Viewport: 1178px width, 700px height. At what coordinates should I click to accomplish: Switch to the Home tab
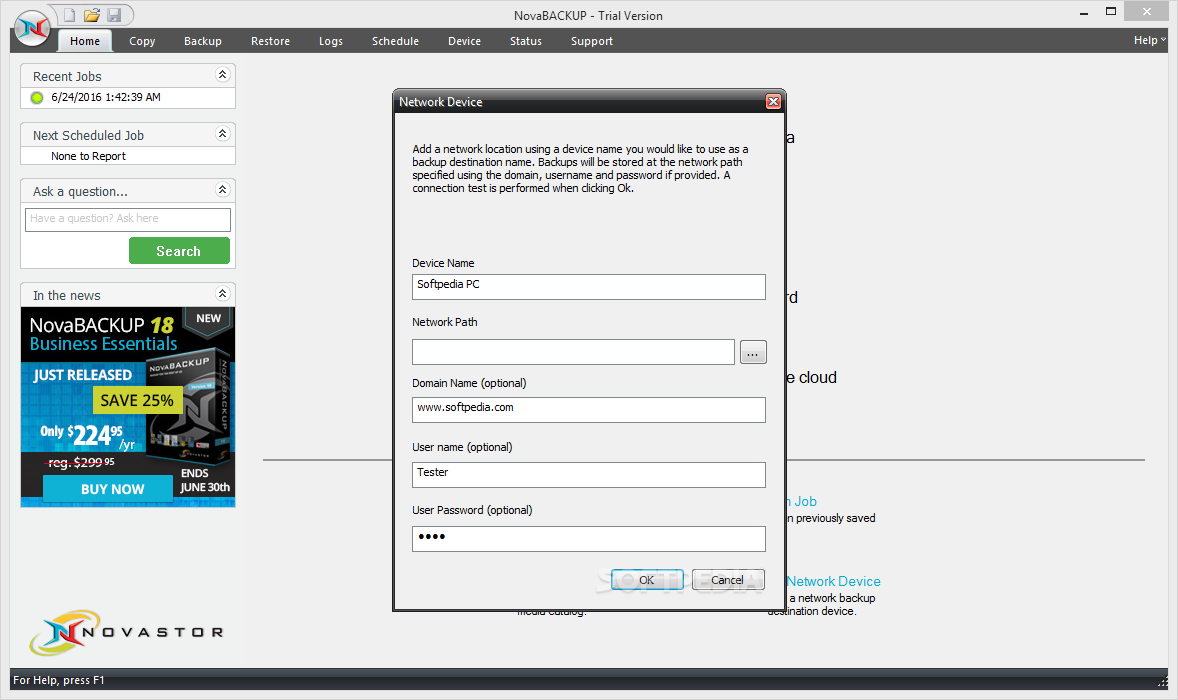[x=85, y=41]
